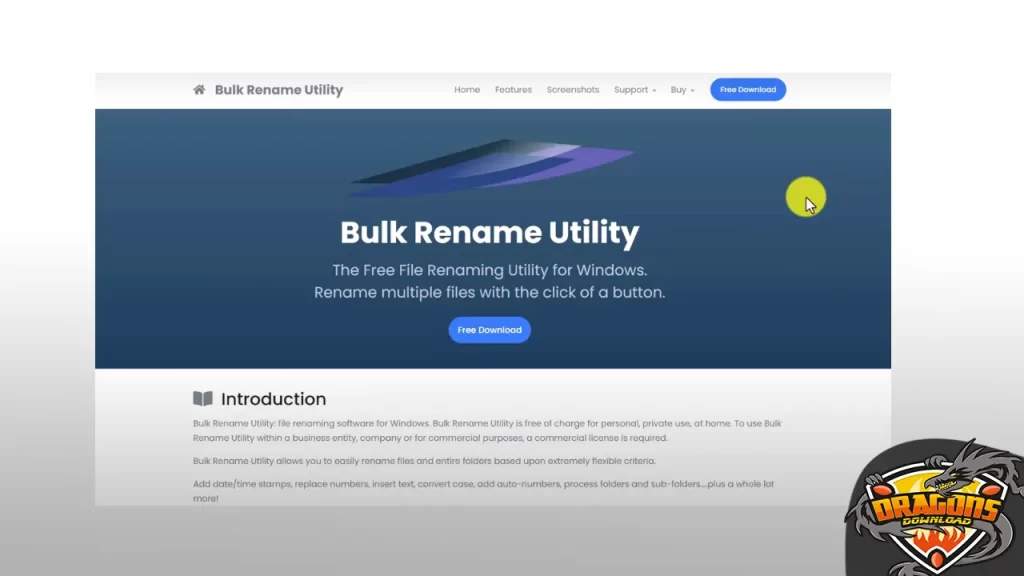1024x576 pixels.
Task: Click the Introduction section heading
Action: [272, 398]
